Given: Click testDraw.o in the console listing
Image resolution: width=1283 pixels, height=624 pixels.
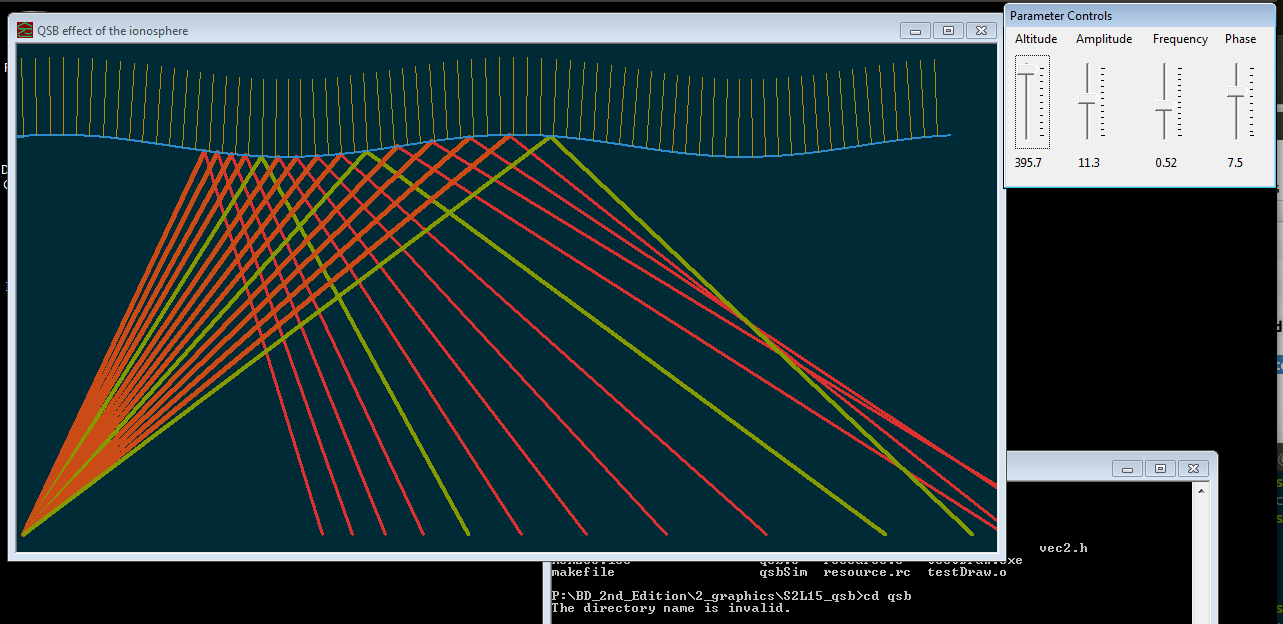Looking at the screenshot, I should coord(967,572).
